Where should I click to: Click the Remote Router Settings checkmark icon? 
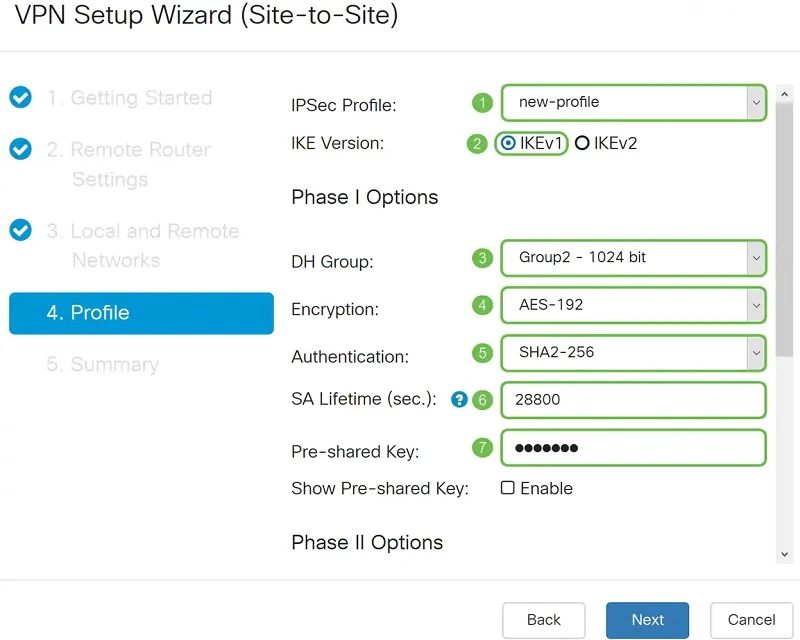(20, 150)
